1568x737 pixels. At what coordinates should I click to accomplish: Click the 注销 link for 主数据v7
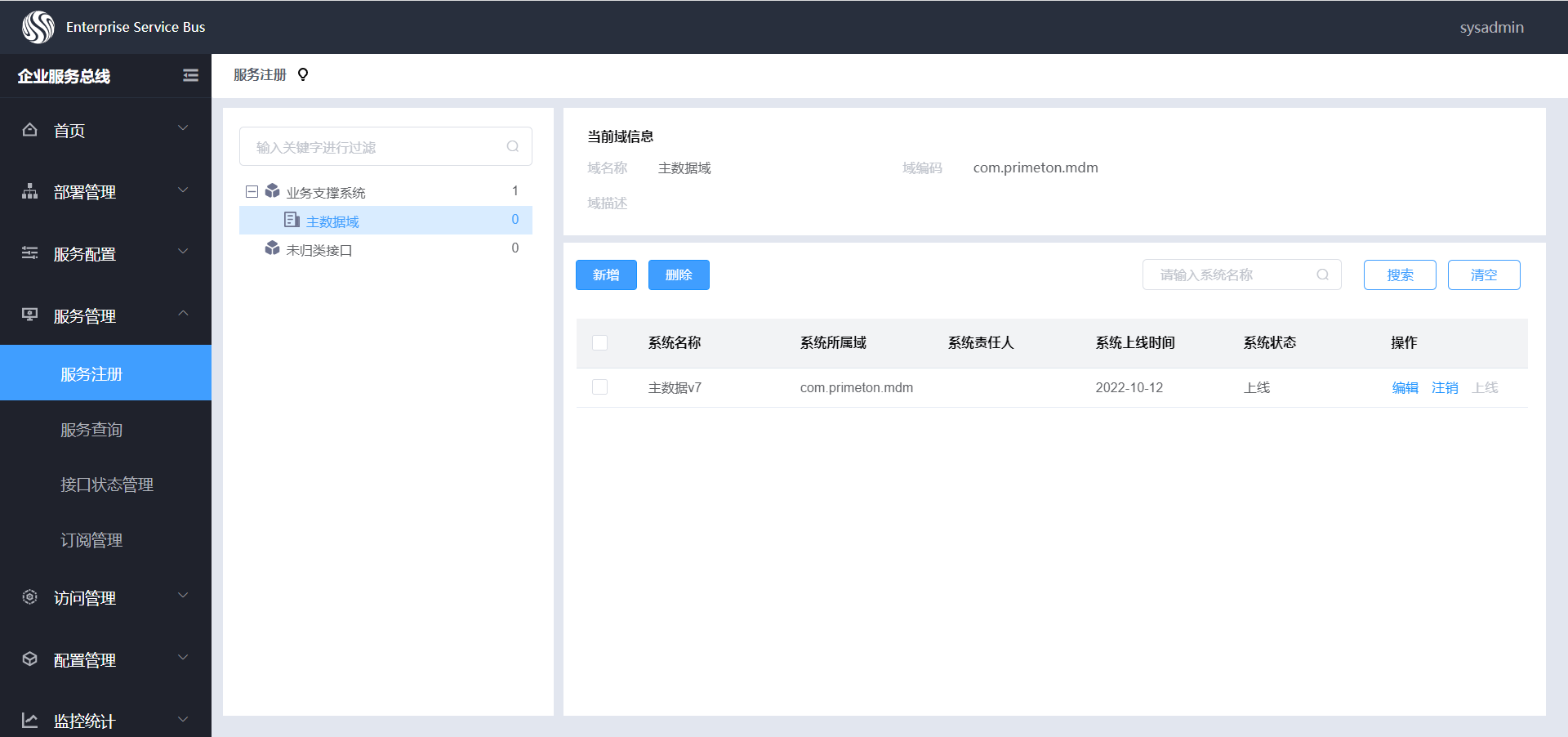pyautogui.click(x=1445, y=387)
